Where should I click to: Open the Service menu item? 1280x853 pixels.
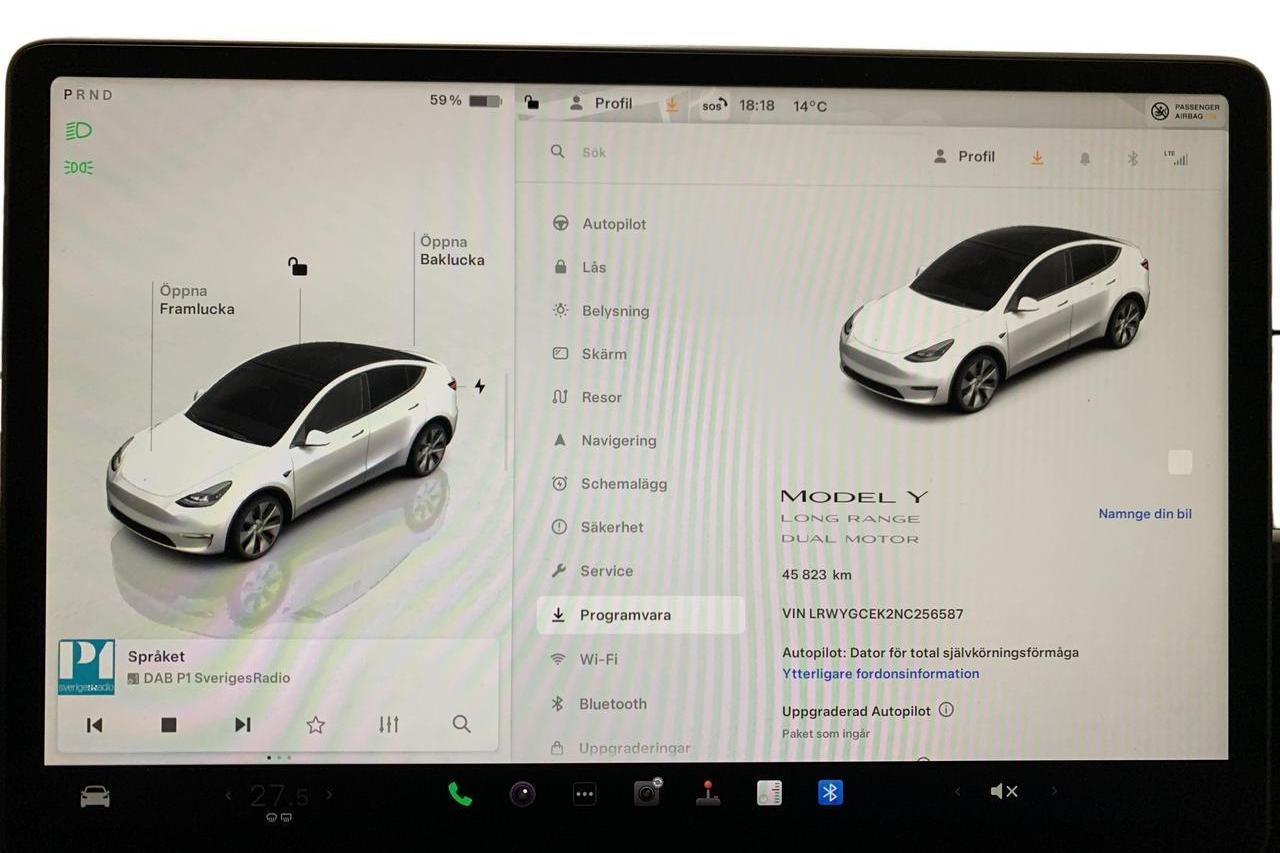point(592,571)
